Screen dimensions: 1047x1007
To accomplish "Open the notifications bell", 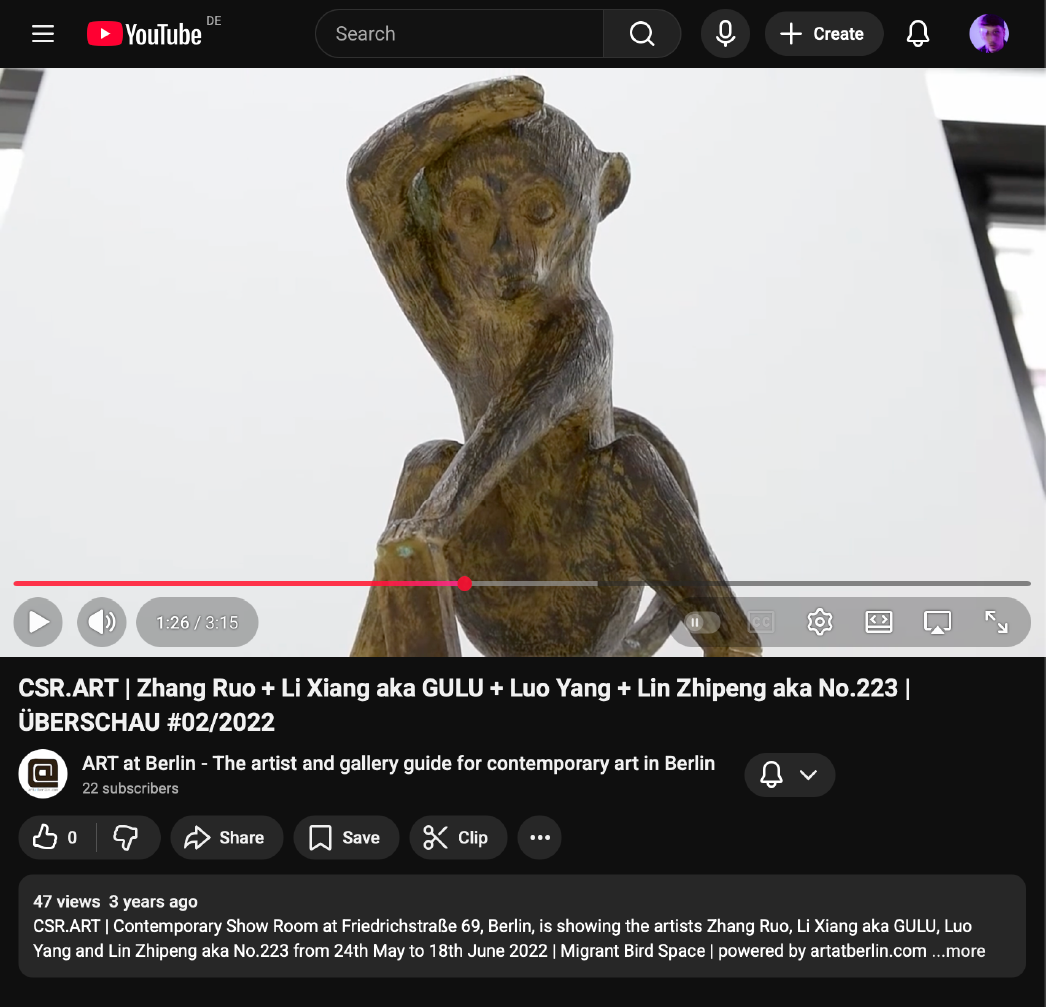I will [917, 34].
